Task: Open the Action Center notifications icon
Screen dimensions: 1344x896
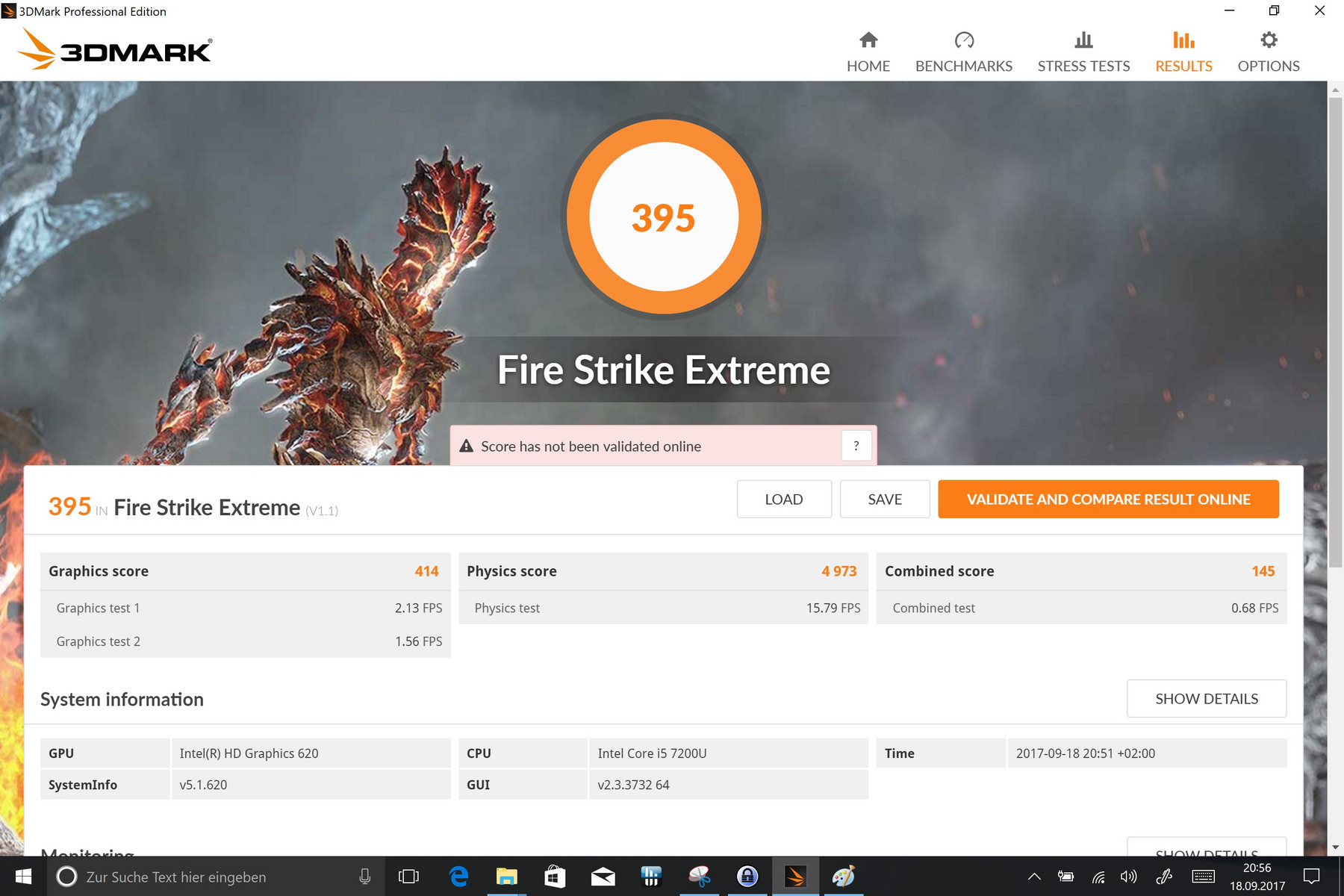Action: [1312, 877]
